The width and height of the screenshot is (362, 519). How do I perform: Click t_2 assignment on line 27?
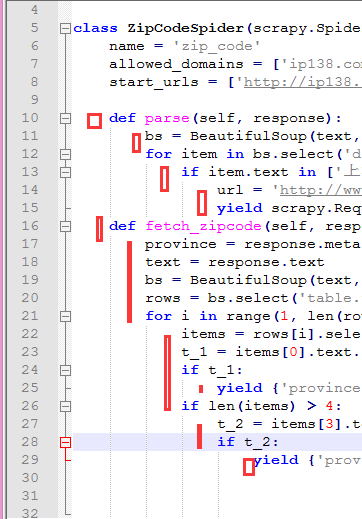click(230, 424)
